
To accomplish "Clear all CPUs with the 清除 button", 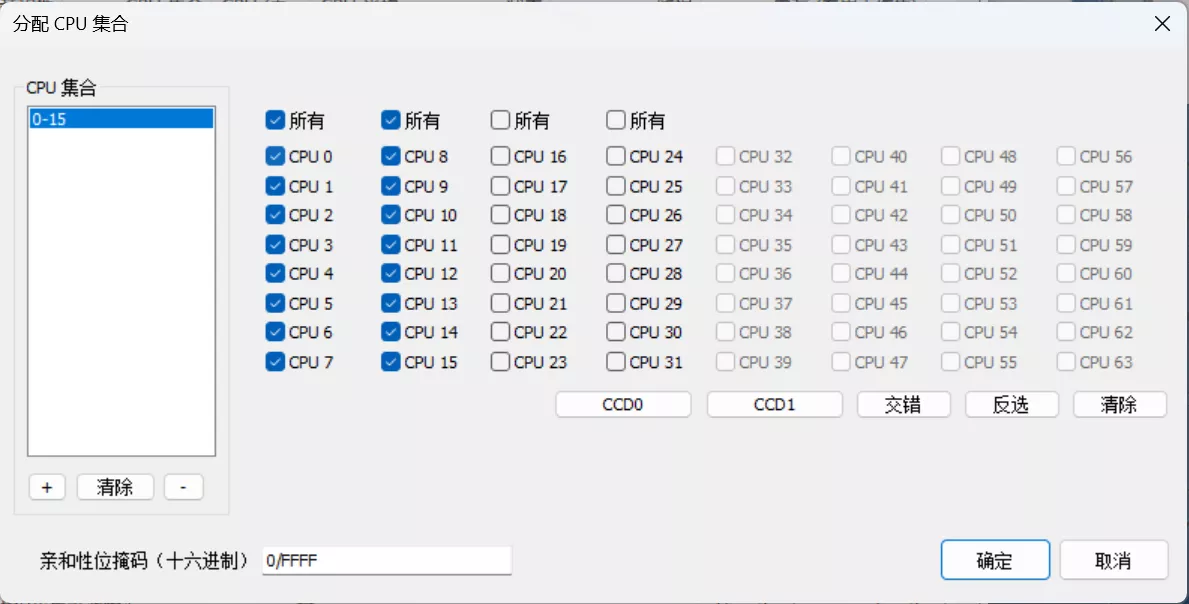I will coord(1119,404).
